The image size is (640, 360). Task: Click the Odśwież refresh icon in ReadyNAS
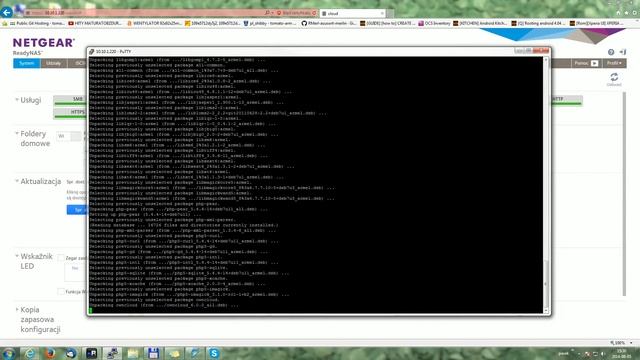click(614, 77)
